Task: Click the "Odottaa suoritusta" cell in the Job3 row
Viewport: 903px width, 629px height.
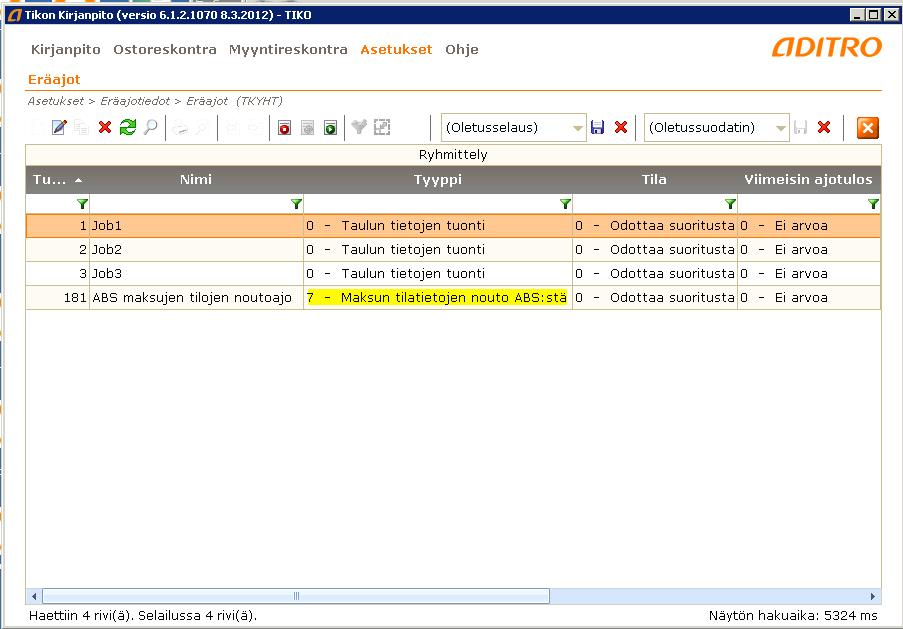Action: 655,274
